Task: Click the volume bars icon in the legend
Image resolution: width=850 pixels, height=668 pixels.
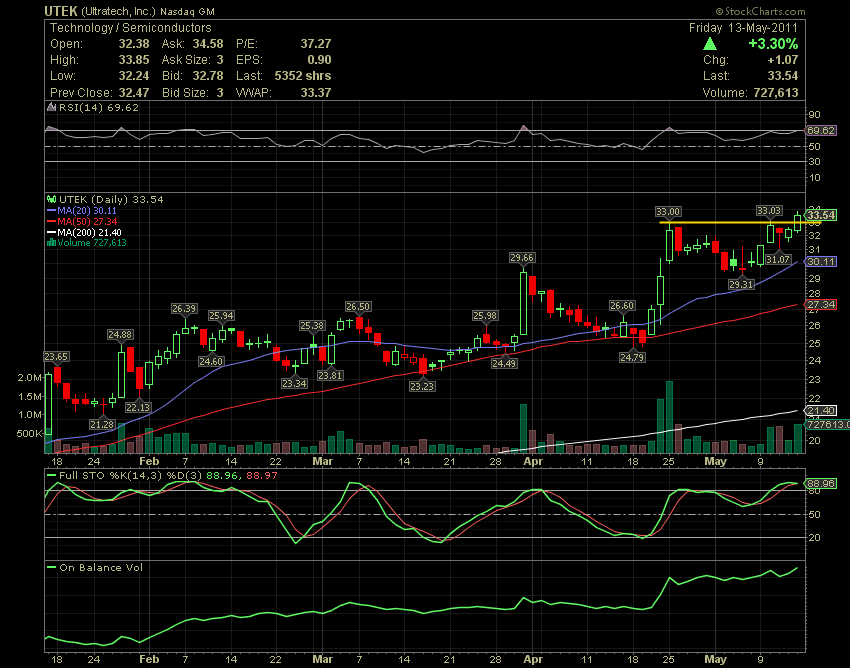Action: [x=51, y=243]
